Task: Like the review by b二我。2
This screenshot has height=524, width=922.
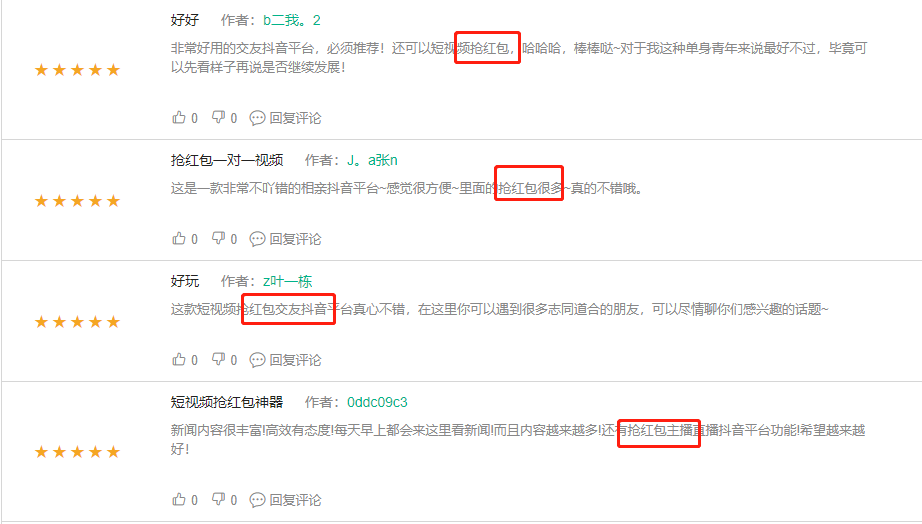Action: coord(179,118)
